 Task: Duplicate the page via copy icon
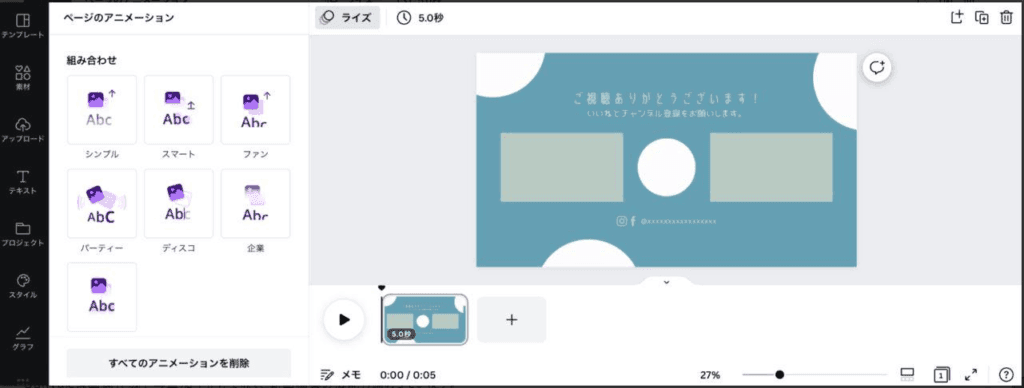[x=982, y=18]
